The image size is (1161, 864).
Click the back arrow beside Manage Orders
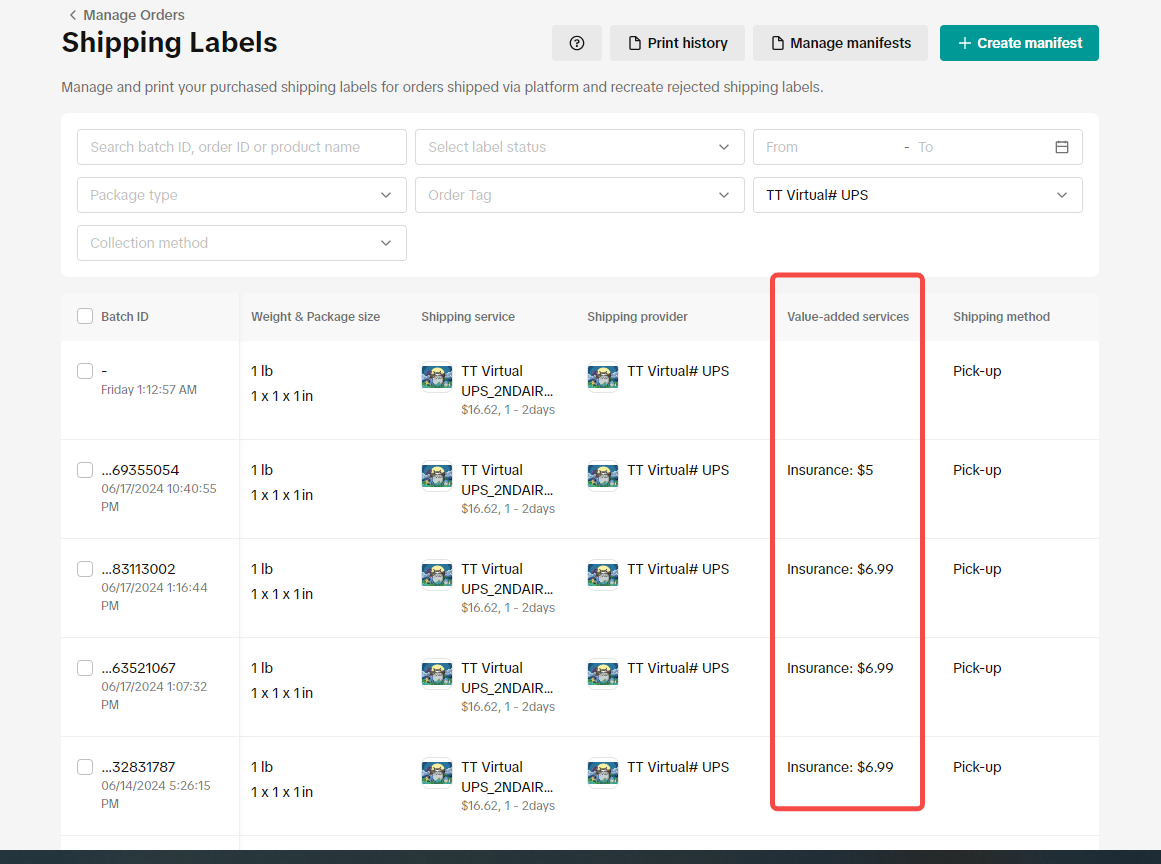[x=72, y=15]
